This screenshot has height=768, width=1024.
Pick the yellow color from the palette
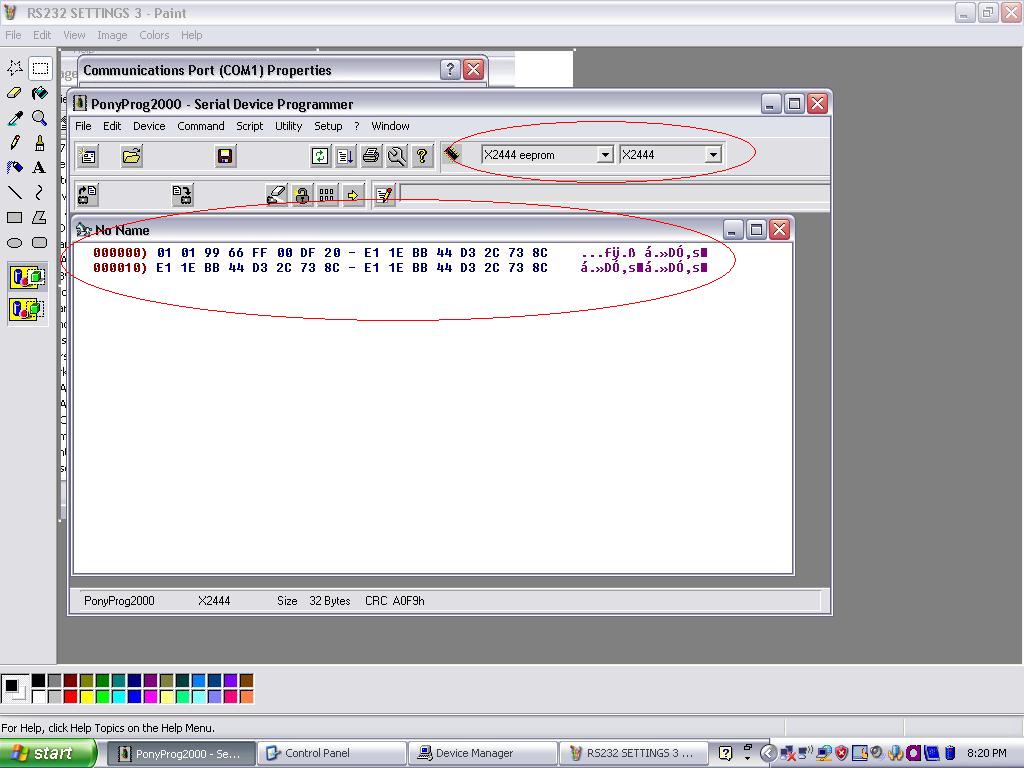pos(86,697)
